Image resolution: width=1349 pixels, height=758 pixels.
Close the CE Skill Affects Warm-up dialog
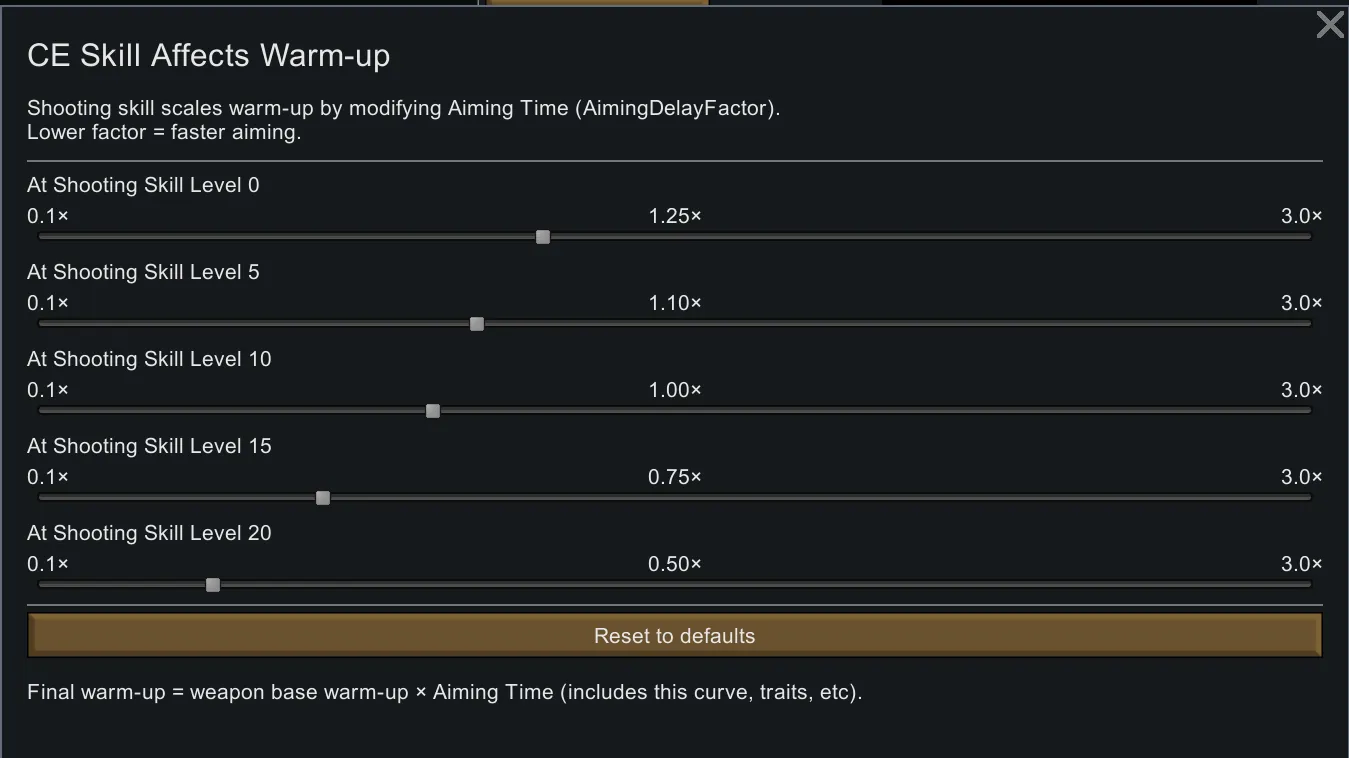1330,25
